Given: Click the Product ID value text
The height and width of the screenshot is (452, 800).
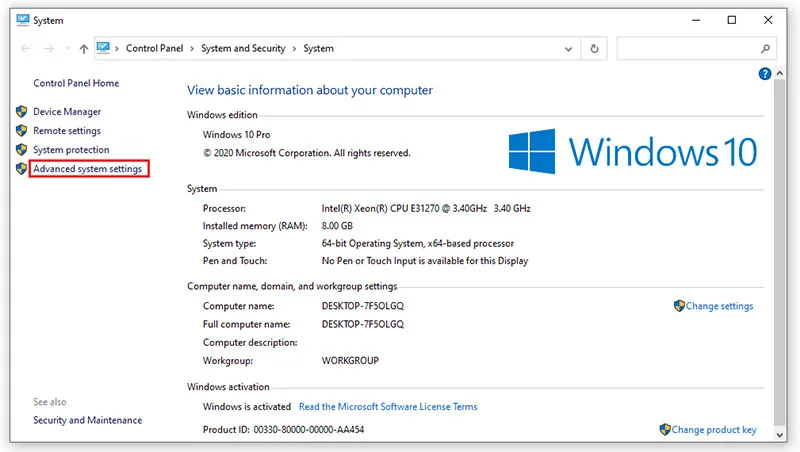Looking at the screenshot, I should pyautogui.click(x=309, y=430).
